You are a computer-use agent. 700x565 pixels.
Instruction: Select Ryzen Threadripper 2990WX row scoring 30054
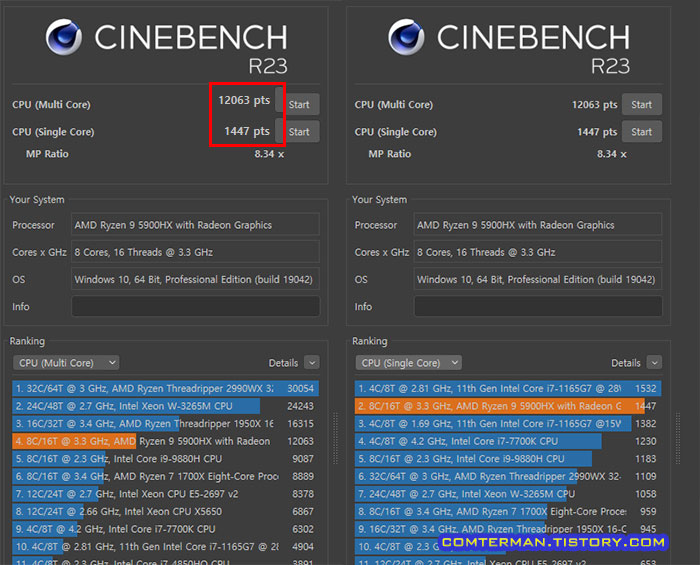[x=166, y=388]
